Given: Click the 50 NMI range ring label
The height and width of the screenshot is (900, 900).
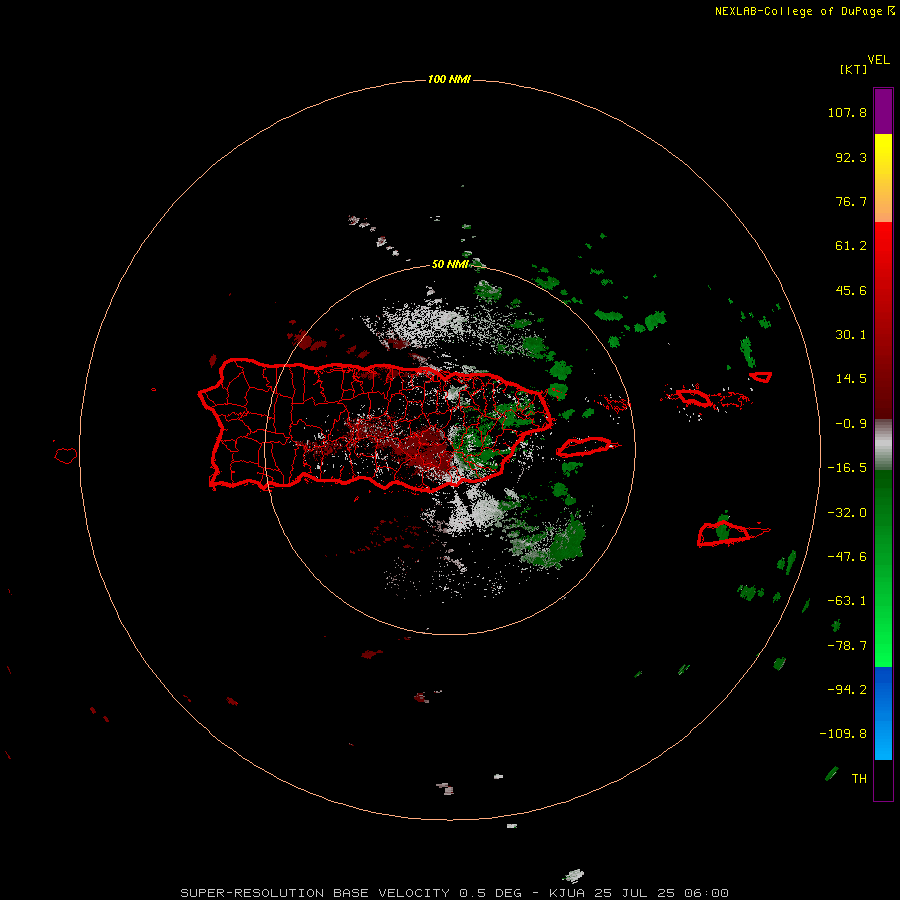Looking at the screenshot, I should [450, 264].
